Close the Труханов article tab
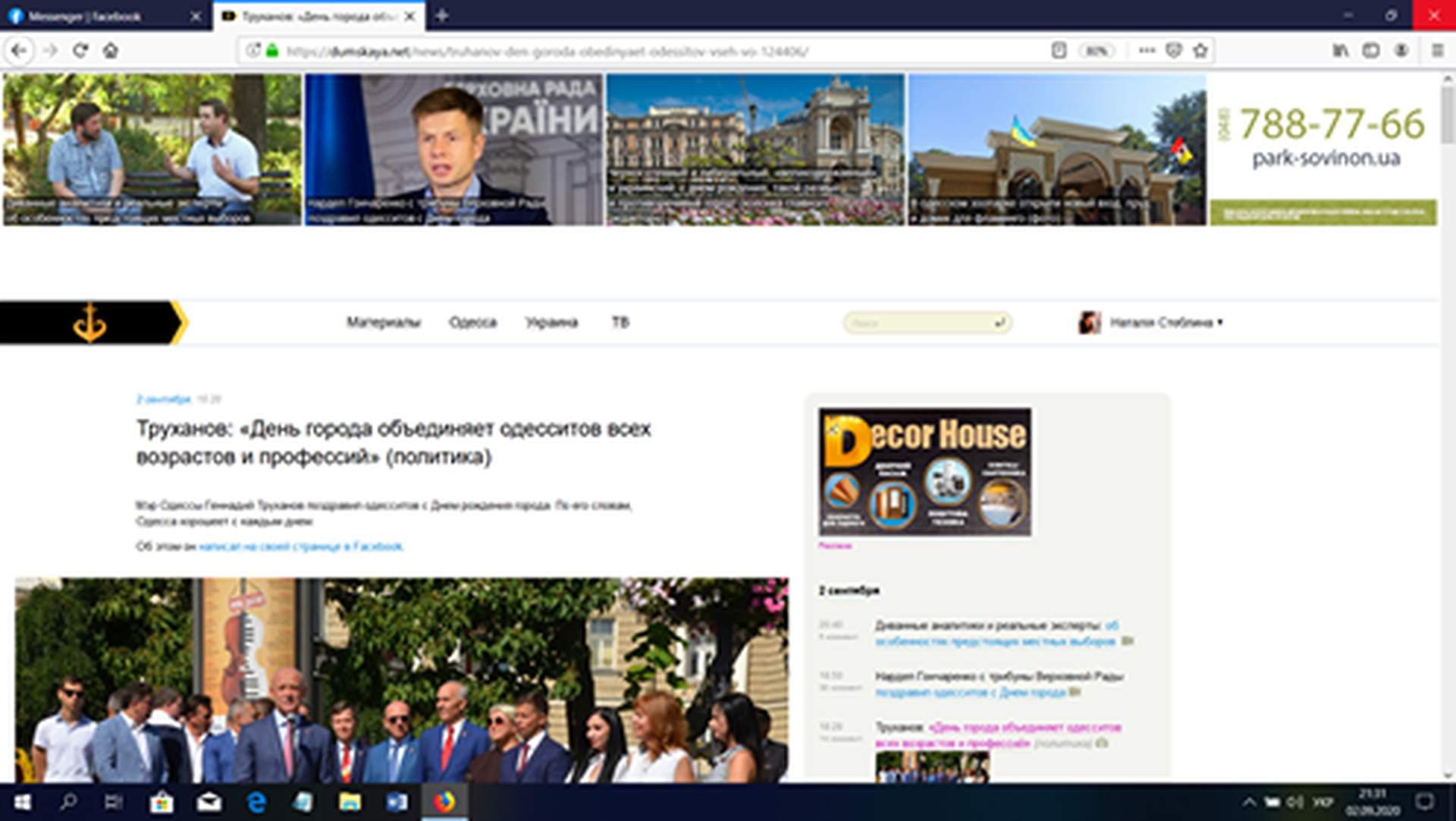This screenshot has width=1456, height=821. coord(409,16)
